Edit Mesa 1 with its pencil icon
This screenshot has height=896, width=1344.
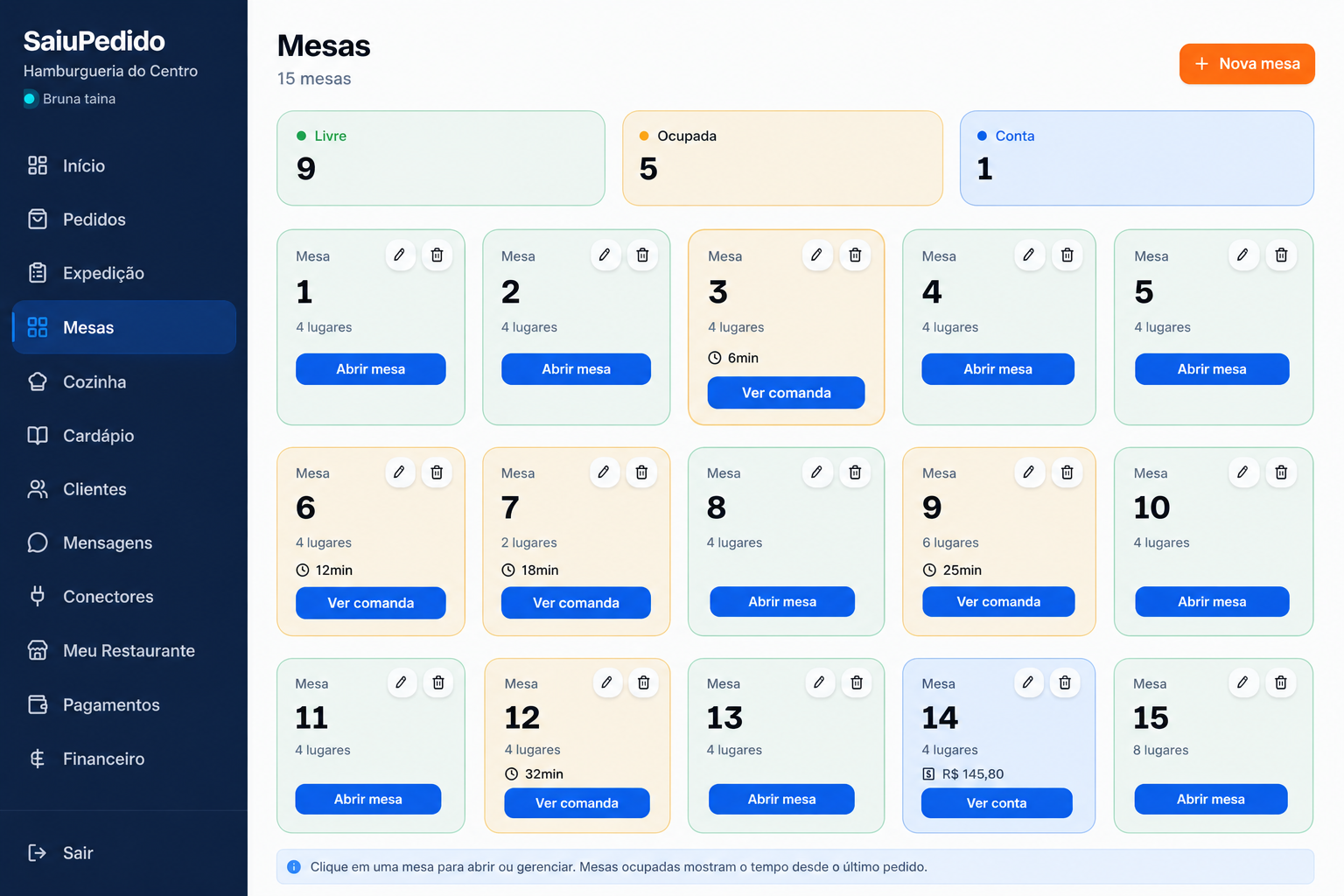point(399,255)
